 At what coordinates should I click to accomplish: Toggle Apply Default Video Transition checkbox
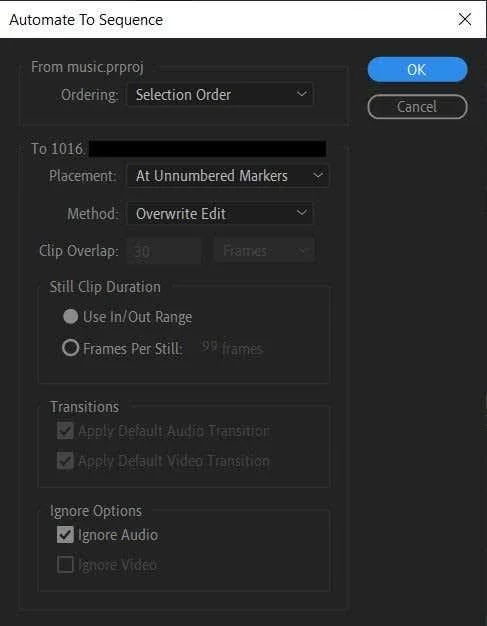tap(65, 461)
